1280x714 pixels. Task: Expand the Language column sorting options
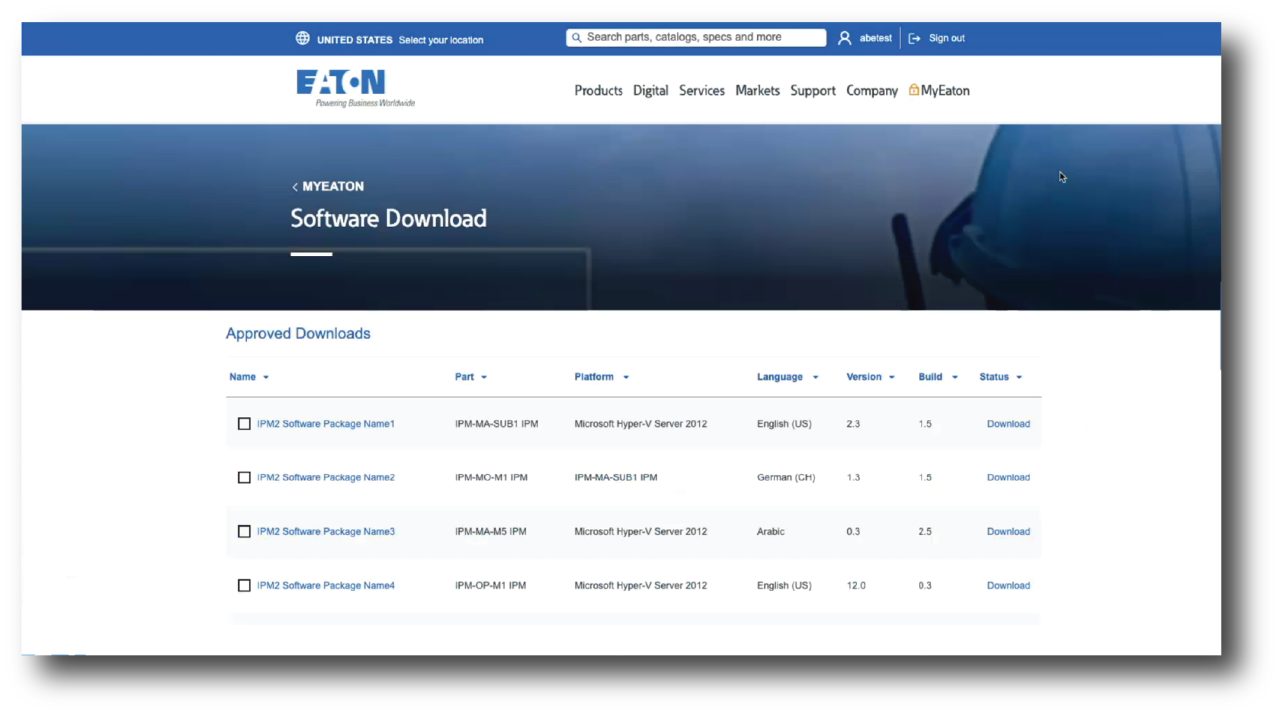point(813,377)
